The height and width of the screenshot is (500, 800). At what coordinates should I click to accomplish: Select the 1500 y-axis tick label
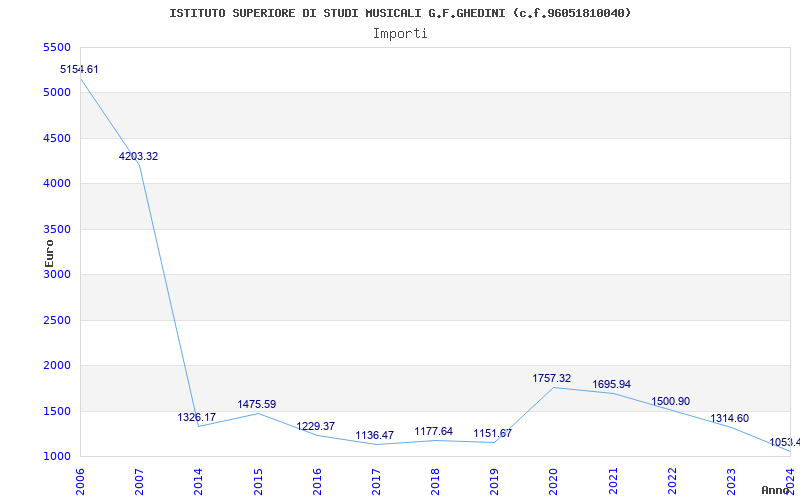tap(57, 411)
